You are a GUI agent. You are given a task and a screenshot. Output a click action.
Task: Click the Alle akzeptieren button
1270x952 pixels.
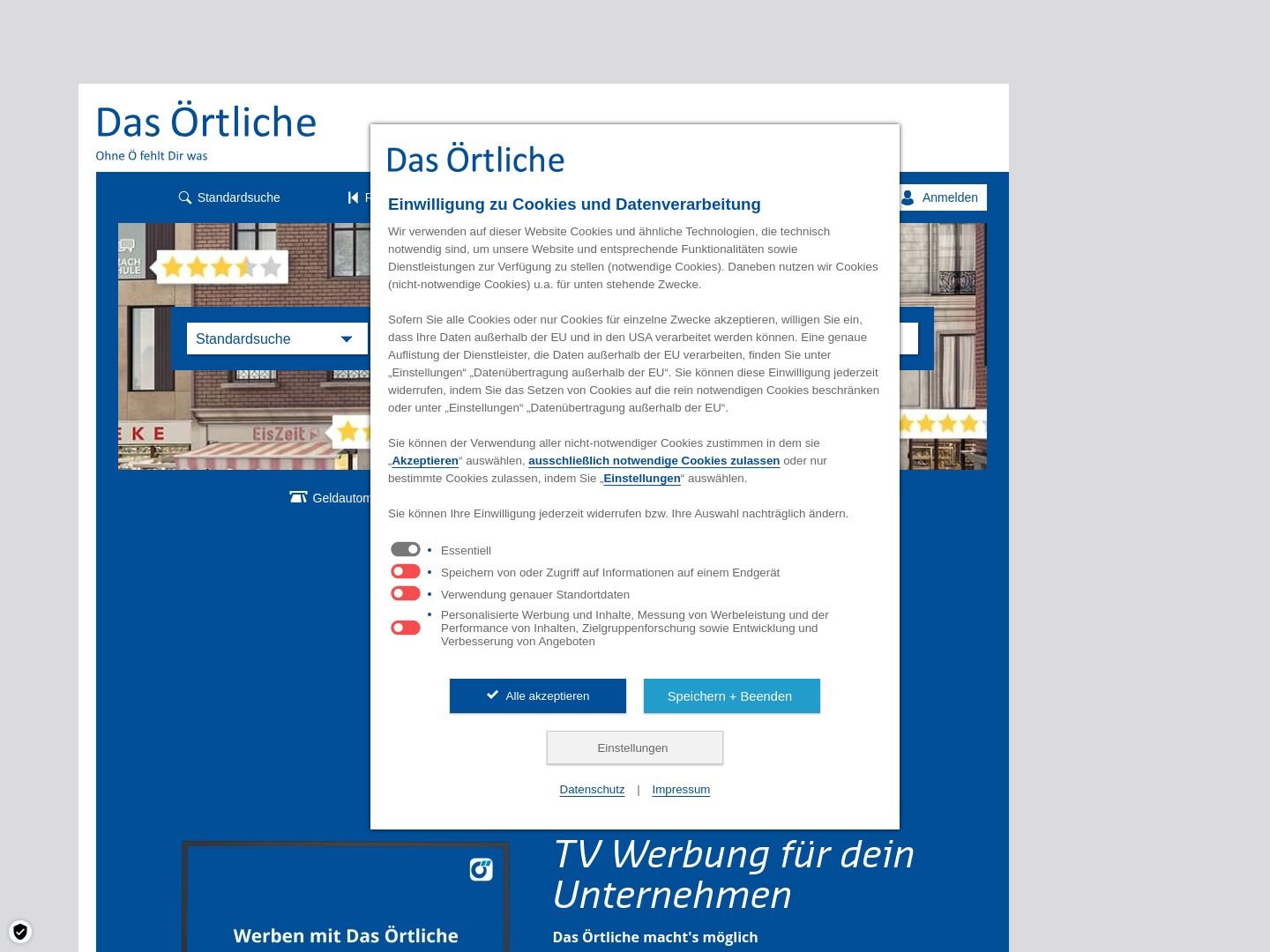tap(538, 695)
